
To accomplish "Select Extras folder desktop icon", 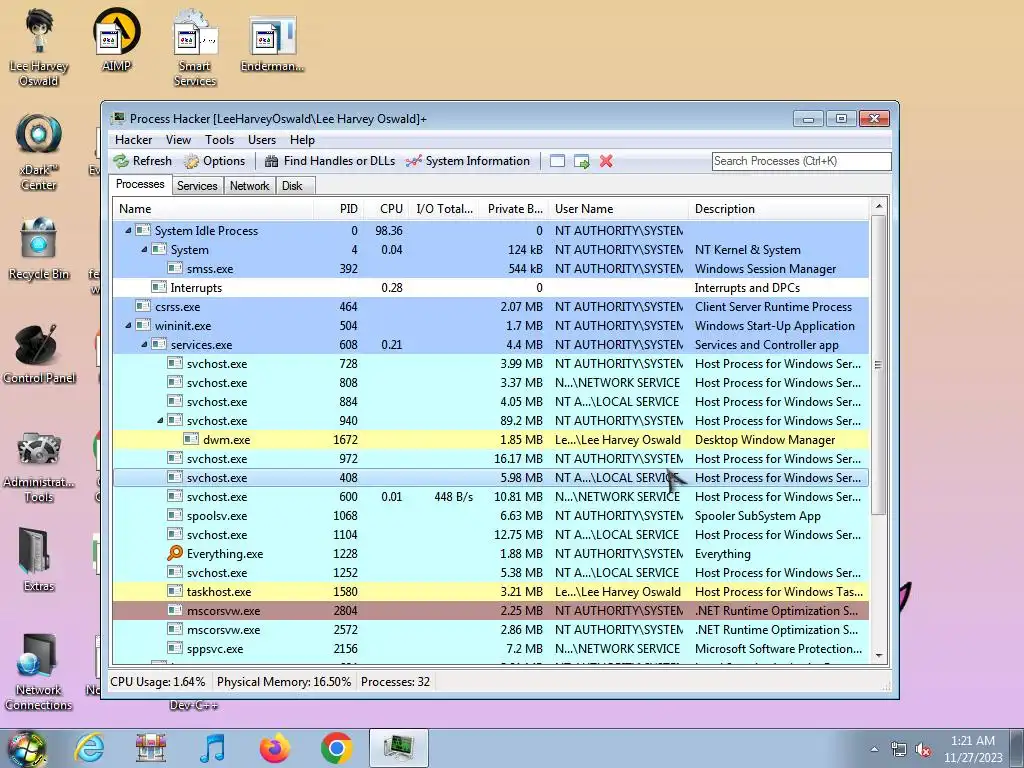I will point(39,558).
